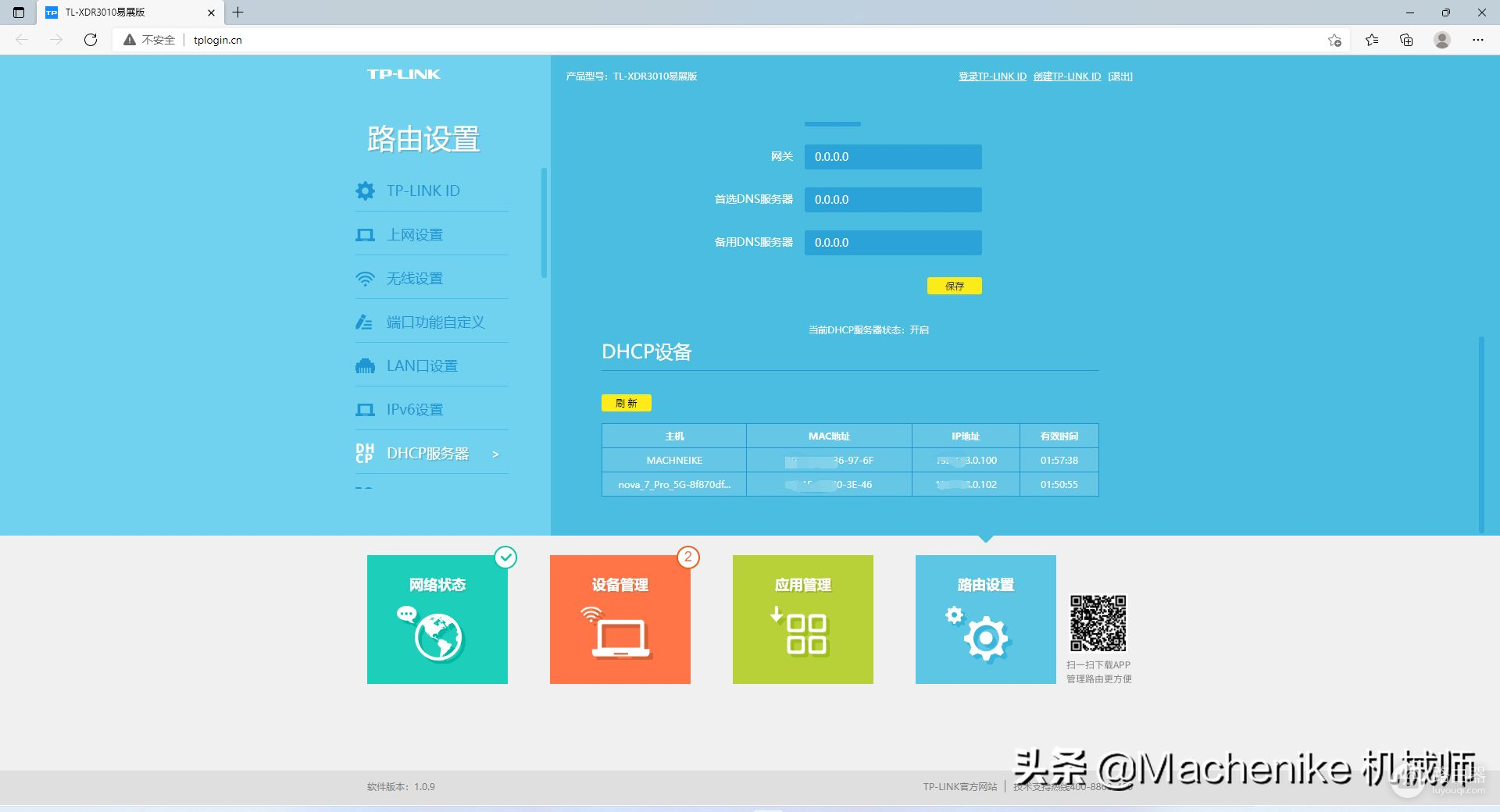Click the QR code for app download
The width and height of the screenshot is (1500, 812).
click(1098, 623)
